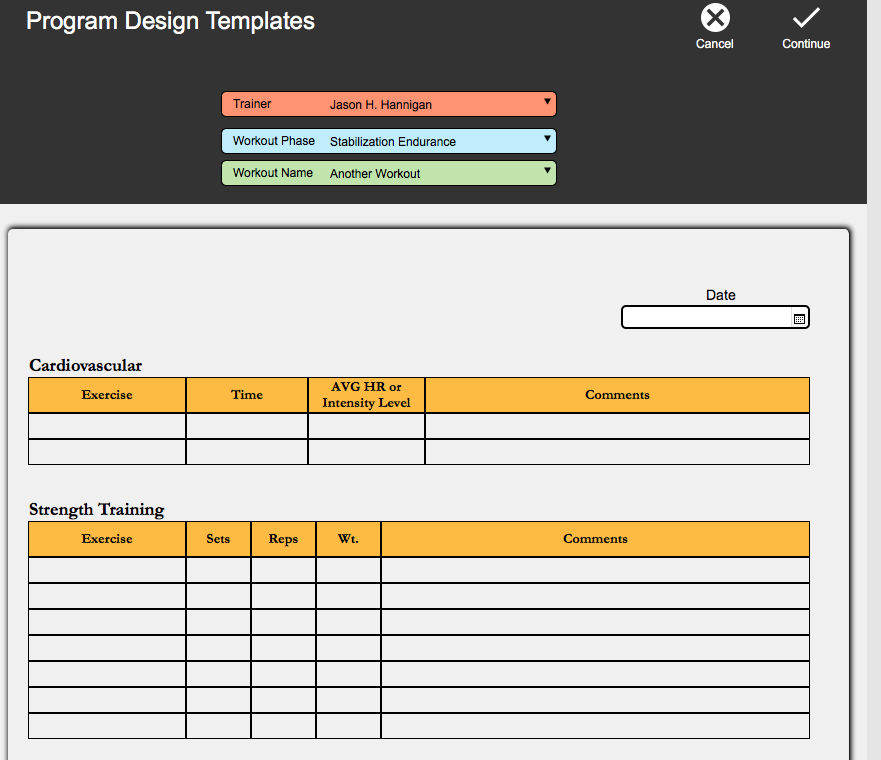
Task: Click first Cardiovascular Comments cell
Action: click(617, 426)
